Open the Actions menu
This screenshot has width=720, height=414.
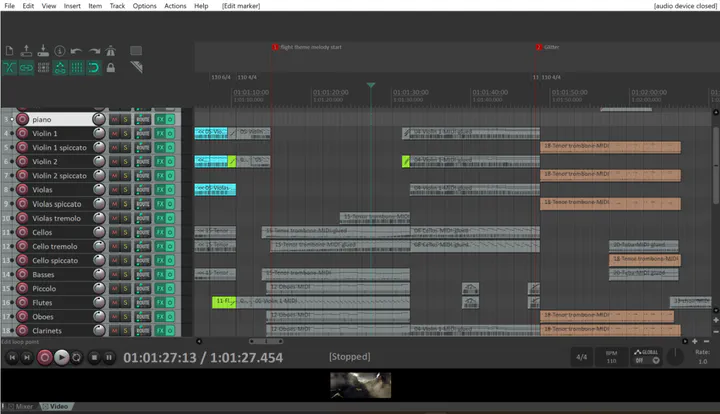click(x=175, y=6)
